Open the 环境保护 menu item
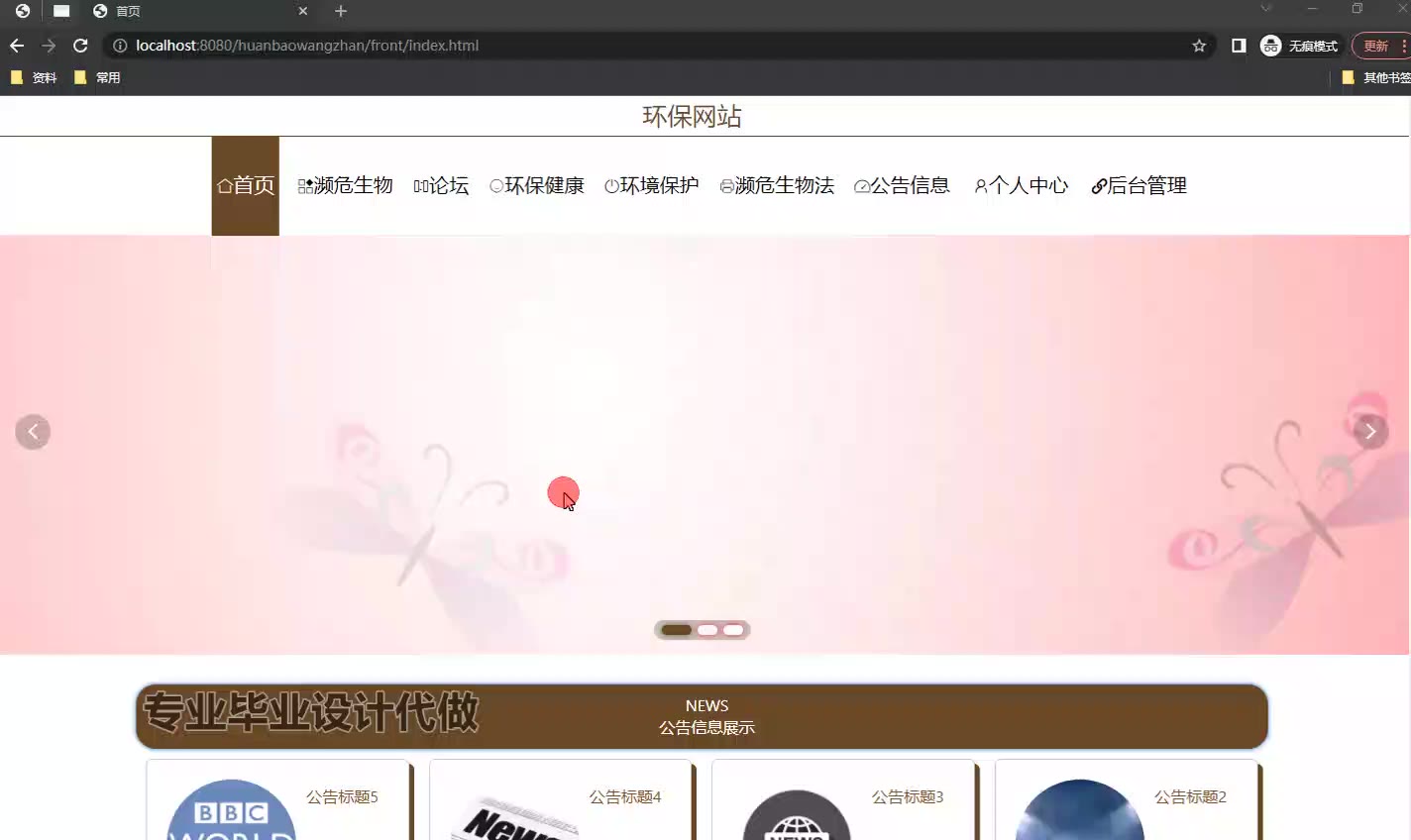The image size is (1411, 840). pyautogui.click(x=652, y=185)
